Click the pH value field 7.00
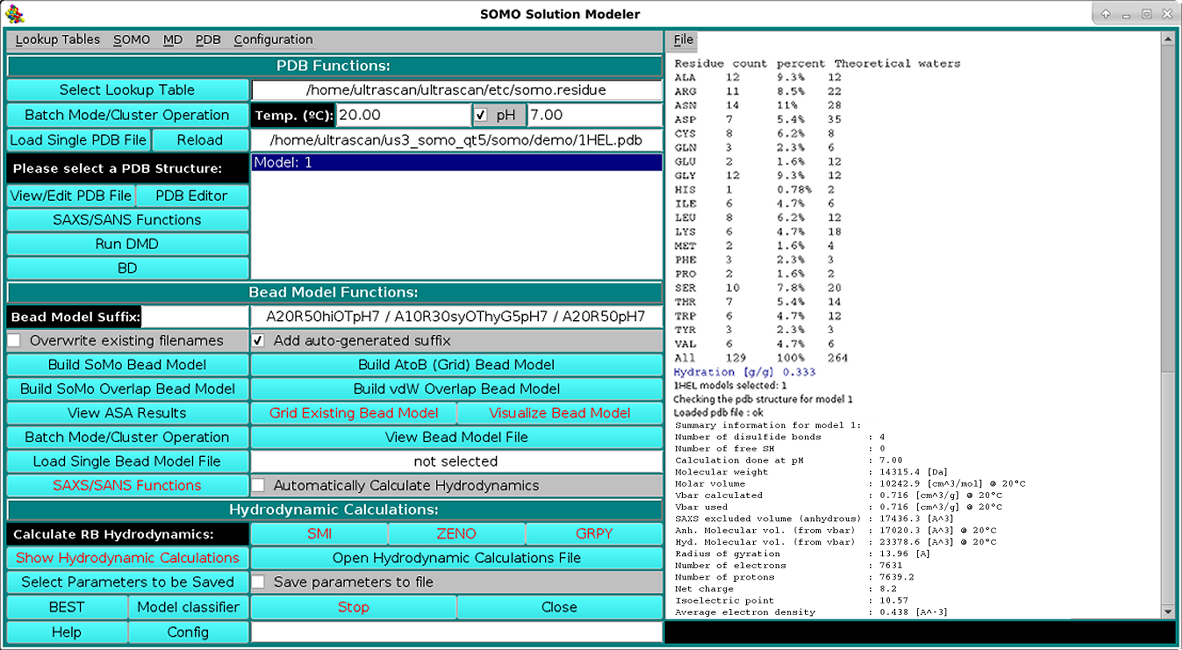The height and width of the screenshot is (650, 1182). tap(595, 115)
